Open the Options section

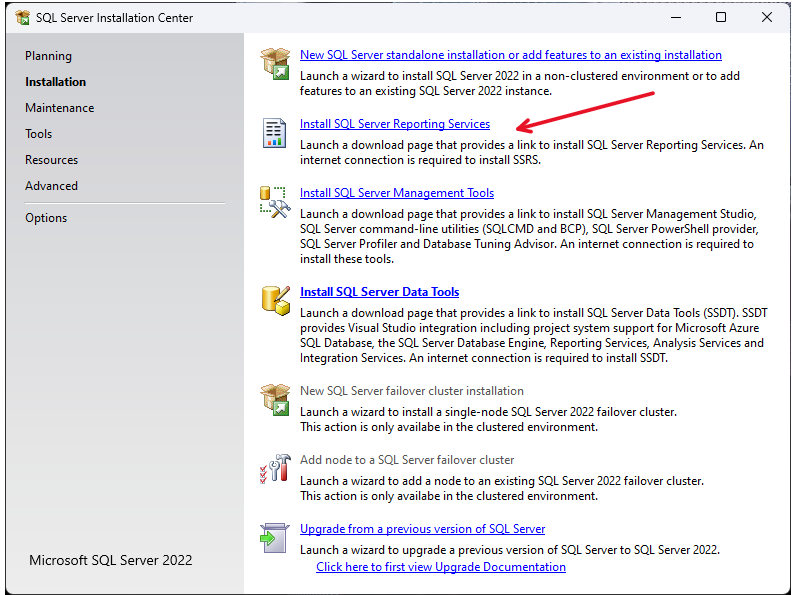pyautogui.click(x=46, y=218)
